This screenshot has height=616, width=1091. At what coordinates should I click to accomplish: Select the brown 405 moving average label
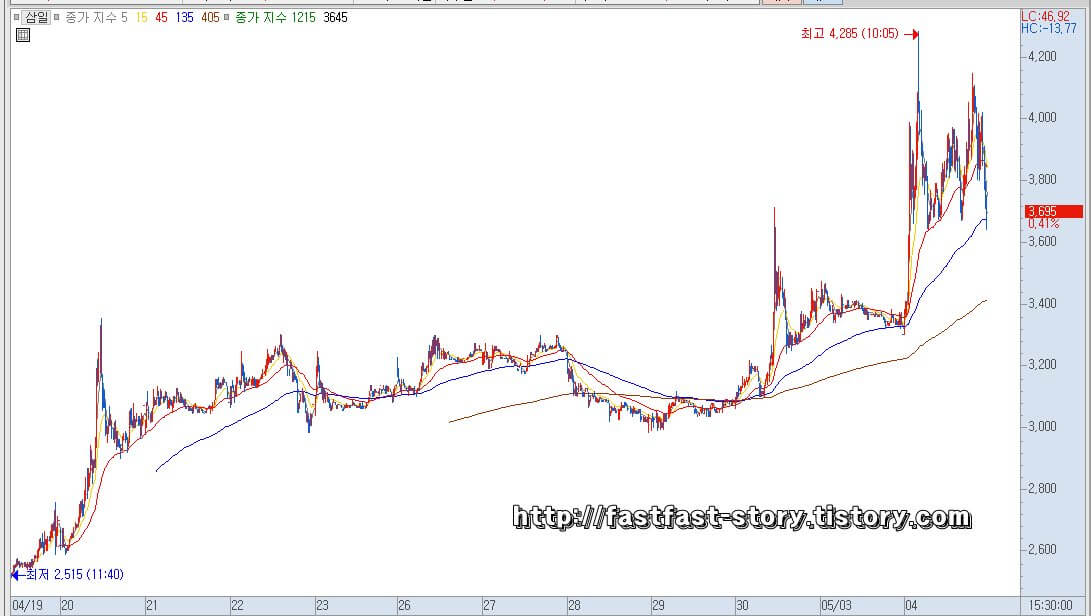click(x=210, y=17)
